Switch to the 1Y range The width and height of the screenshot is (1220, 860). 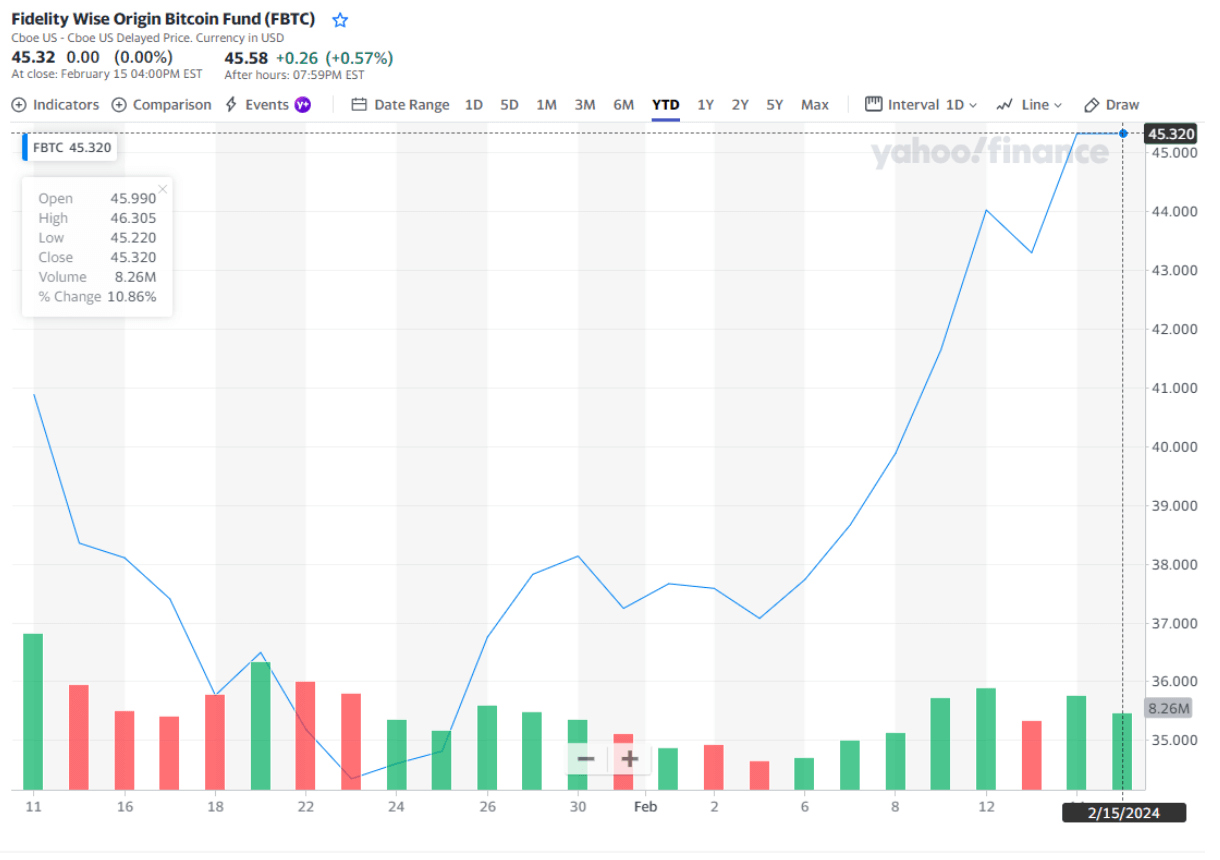click(705, 105)
